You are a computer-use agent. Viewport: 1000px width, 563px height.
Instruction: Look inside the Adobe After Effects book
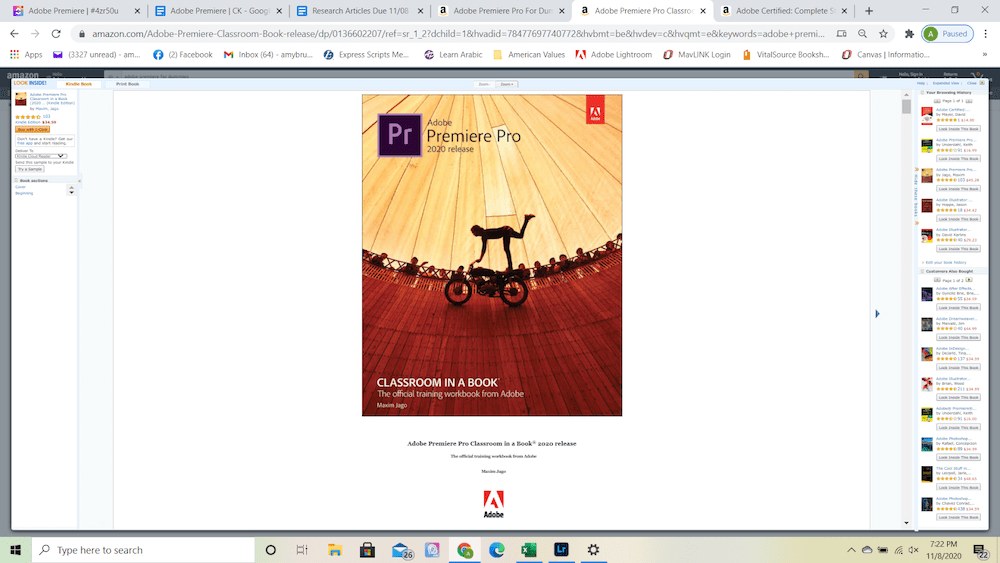959,307
